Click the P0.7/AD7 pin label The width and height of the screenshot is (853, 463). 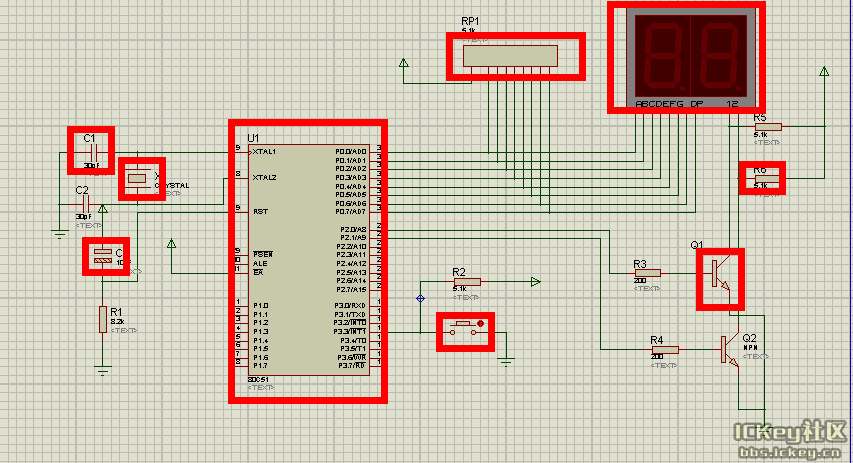click(351, 212)
